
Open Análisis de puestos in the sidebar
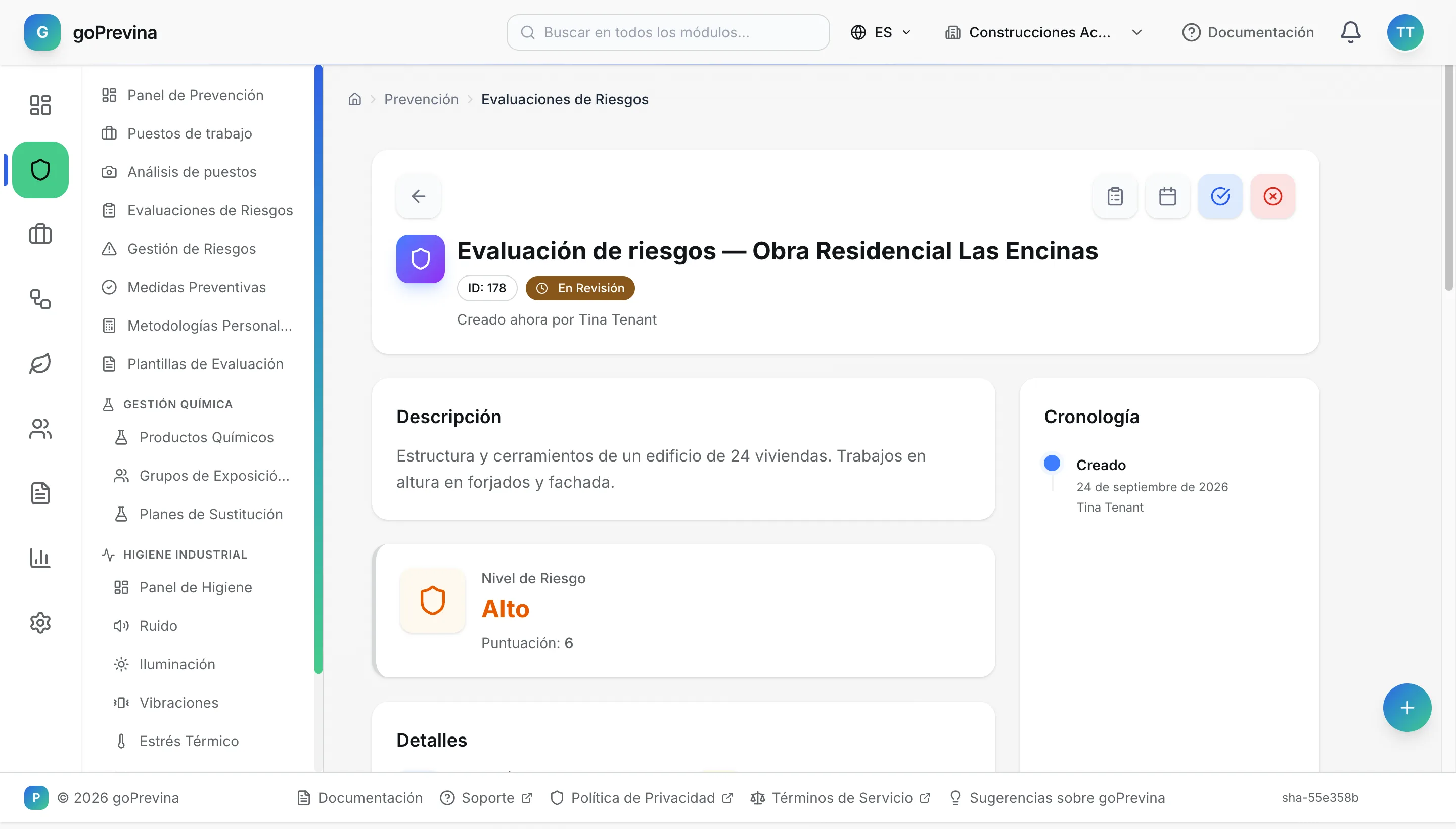[x=197, y=172]
